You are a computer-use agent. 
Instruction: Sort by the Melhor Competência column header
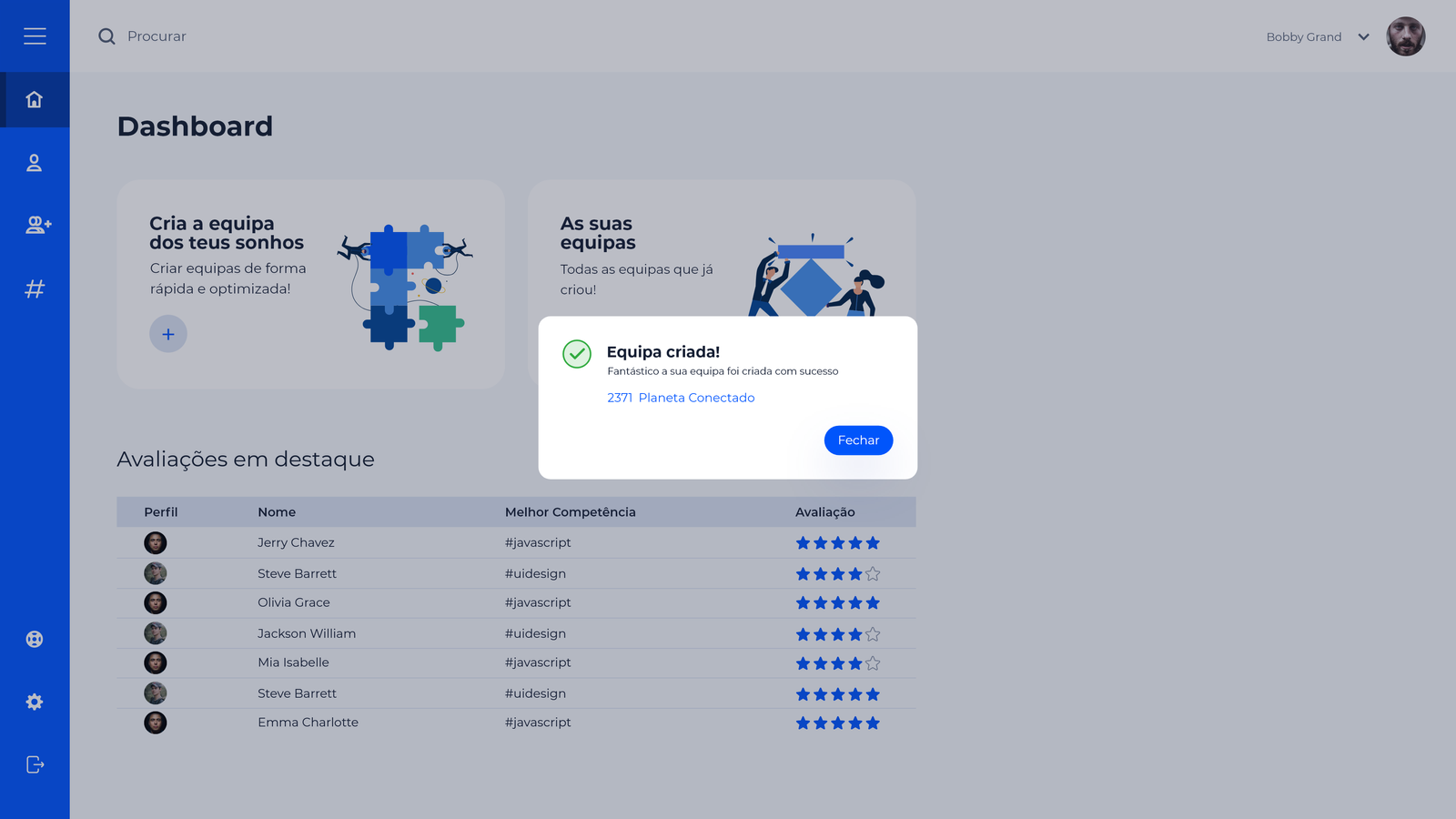[570, 512]
